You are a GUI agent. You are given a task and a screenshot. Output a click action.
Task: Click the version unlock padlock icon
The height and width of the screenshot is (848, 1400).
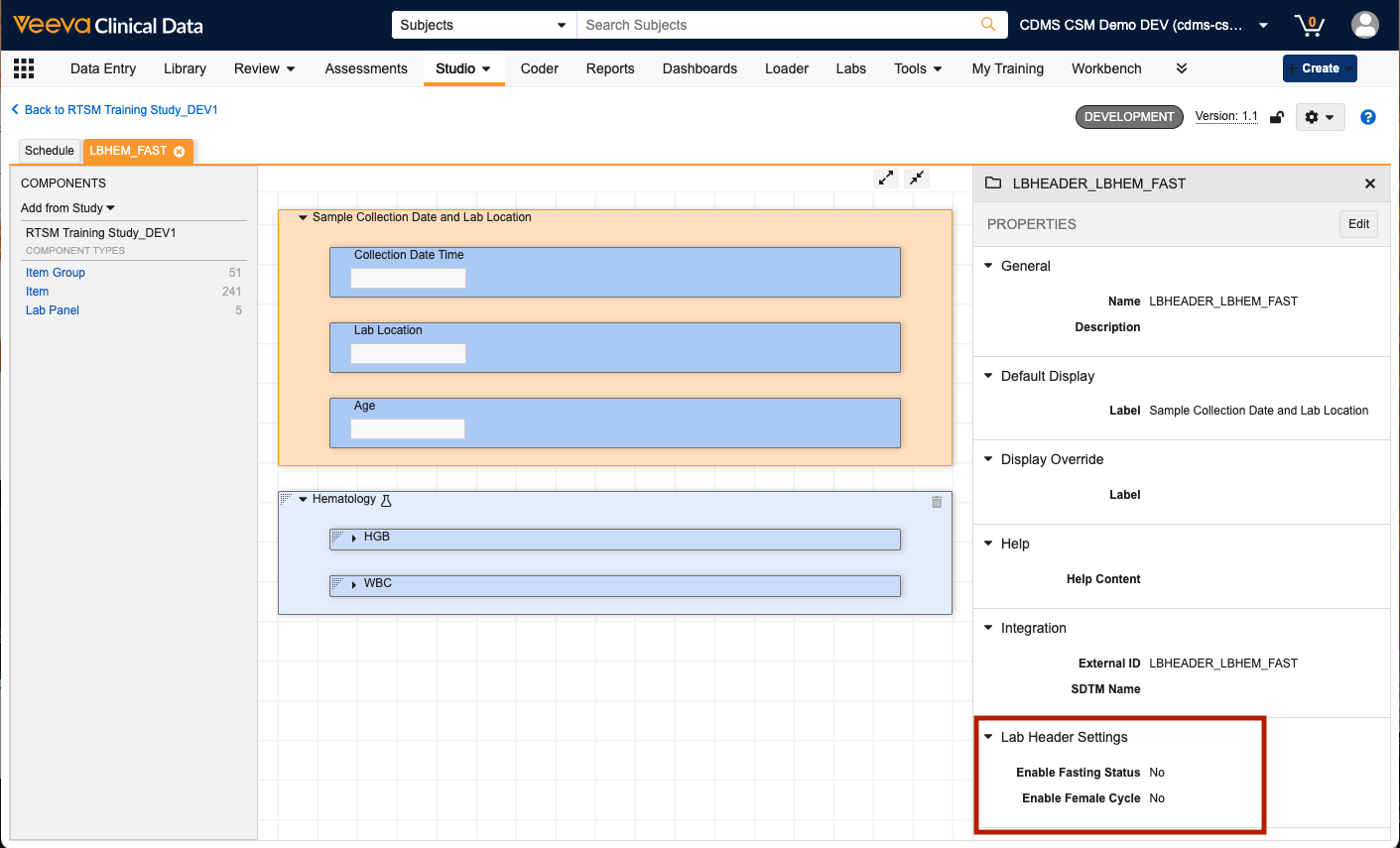[1277, 117]
